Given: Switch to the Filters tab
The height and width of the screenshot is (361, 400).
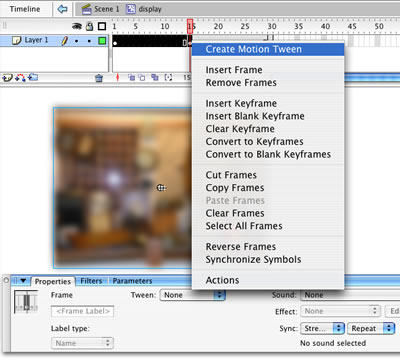Looking at the screenshot, I should point(91,281).
